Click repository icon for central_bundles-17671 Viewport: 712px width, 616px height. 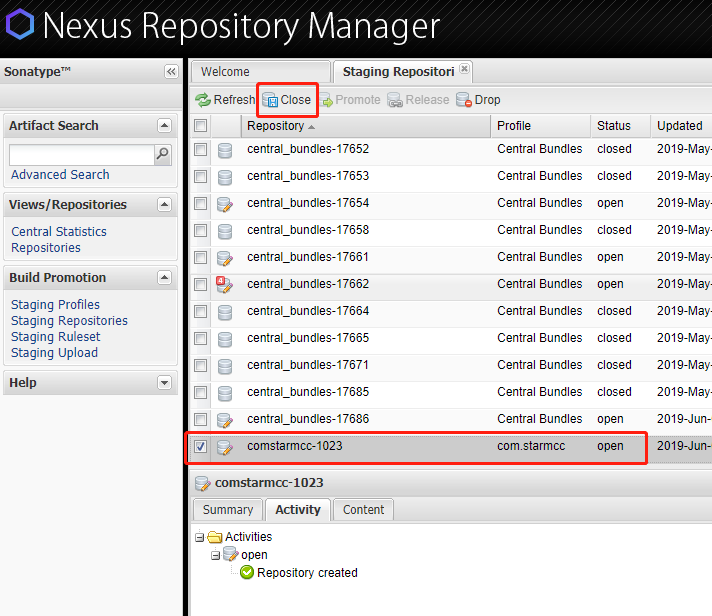pos(225,366)
